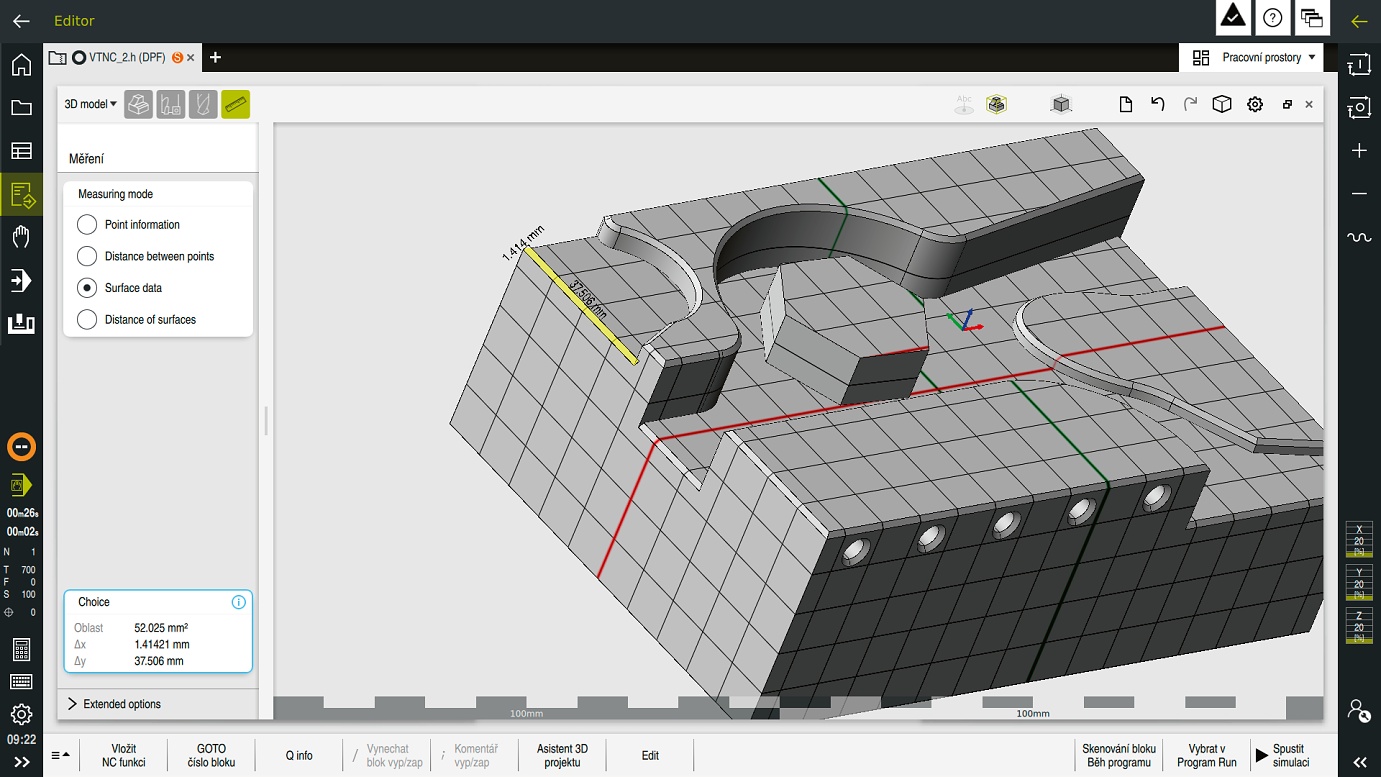This screenshot has height=777, width=1381.
Task: Click Vložit NC funkci button
Action: 124,755
